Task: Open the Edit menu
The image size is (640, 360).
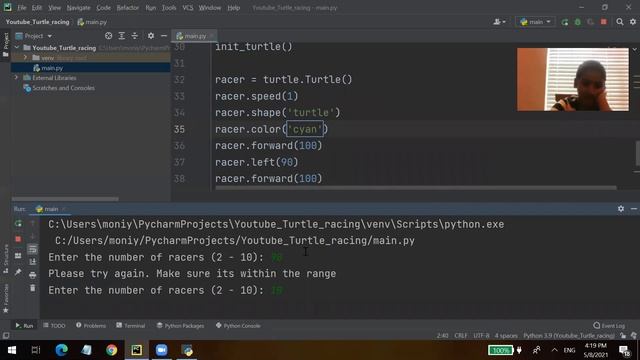Action: pos(37,8)
